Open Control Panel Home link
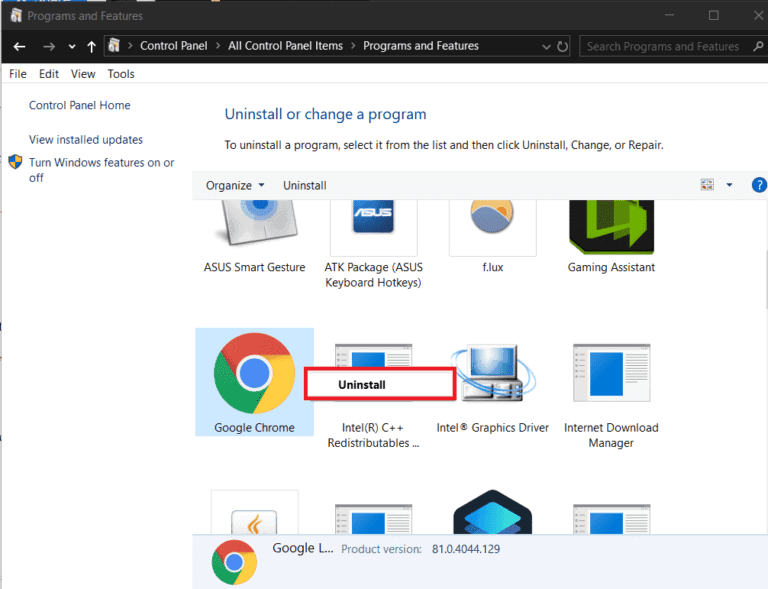 [x=79, y=105]
